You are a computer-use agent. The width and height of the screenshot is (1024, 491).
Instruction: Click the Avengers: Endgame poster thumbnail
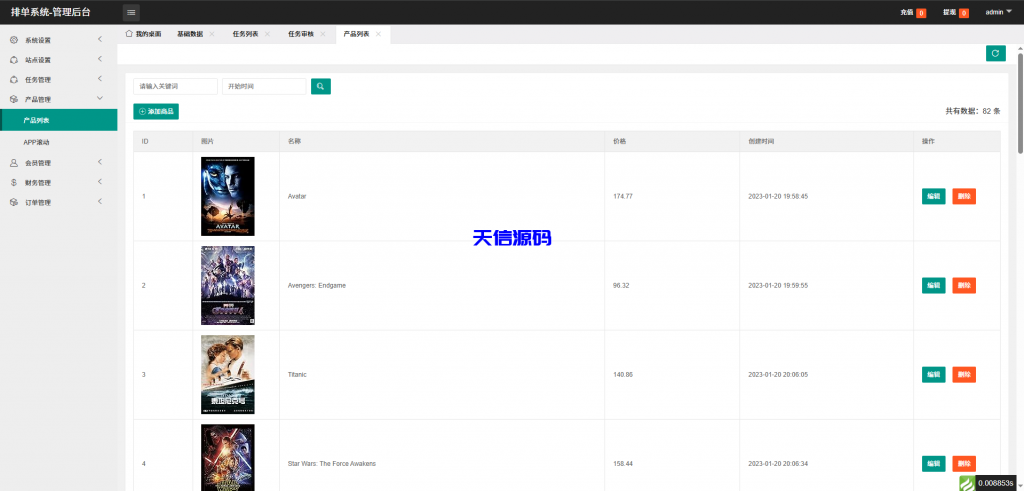(x=227, y=285)
